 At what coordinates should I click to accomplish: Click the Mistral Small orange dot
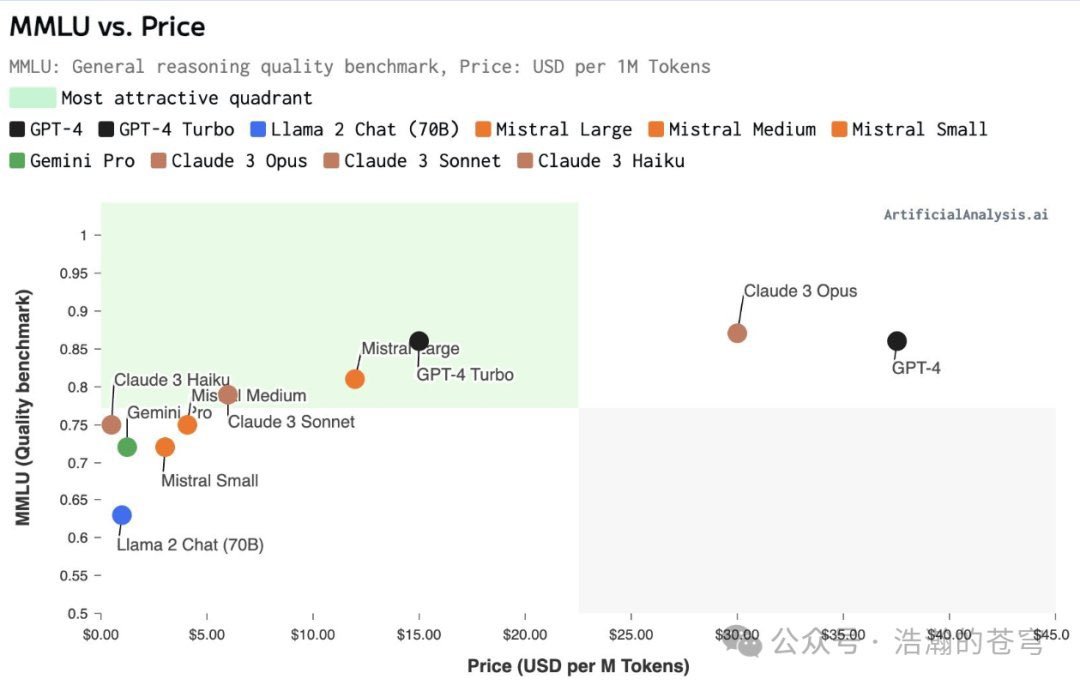click(165, 447)
